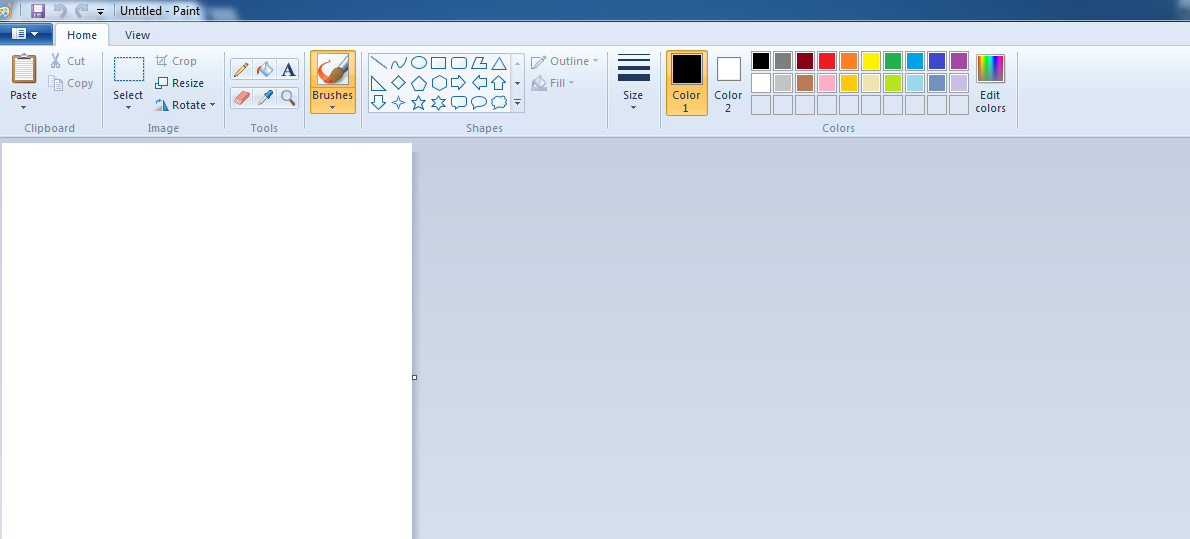Click the Edit colors button
The height and width of the screenshot is (539, 1190).
coord(990,84)
